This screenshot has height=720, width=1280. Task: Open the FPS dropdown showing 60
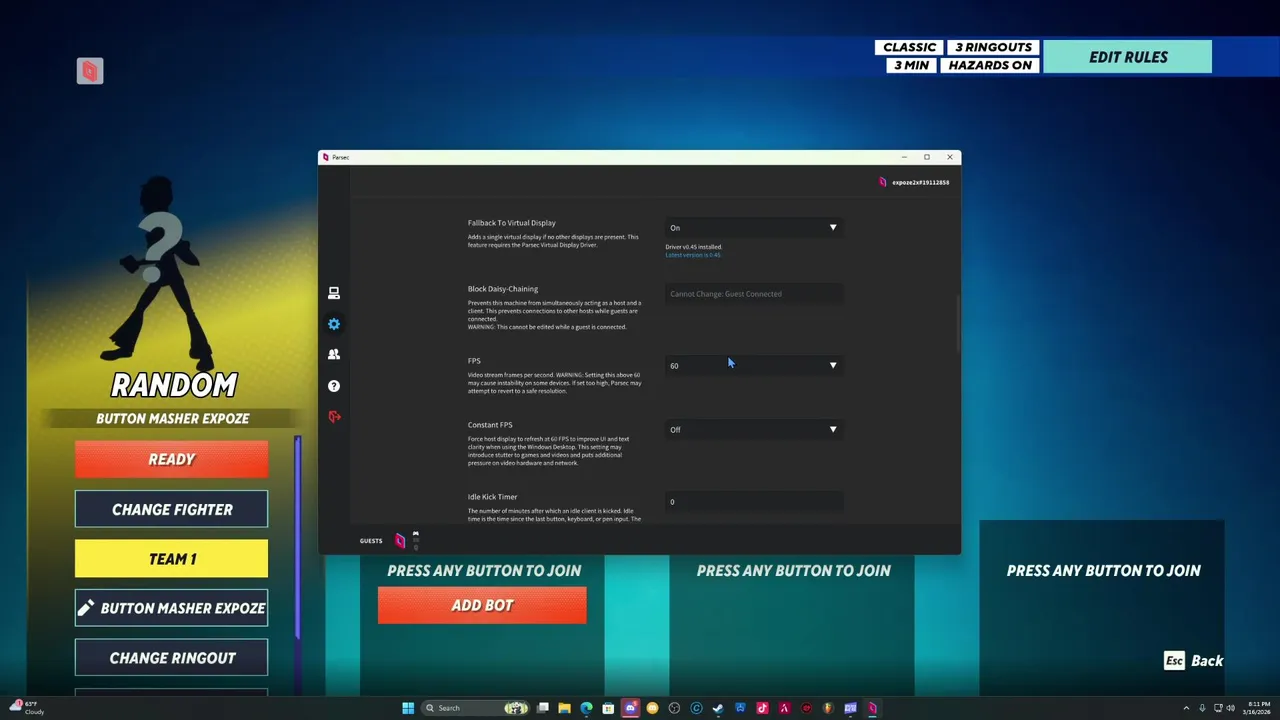click(753, 365)
